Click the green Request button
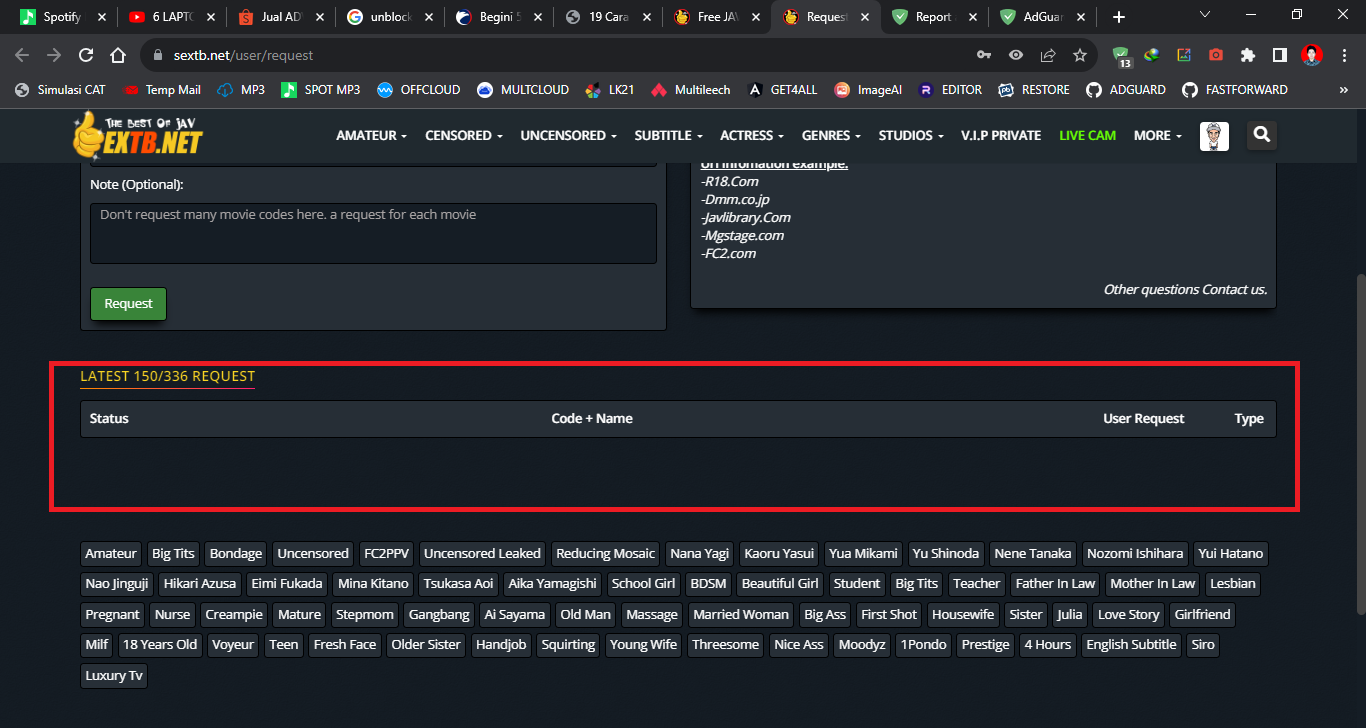 (x=128, y=303)
